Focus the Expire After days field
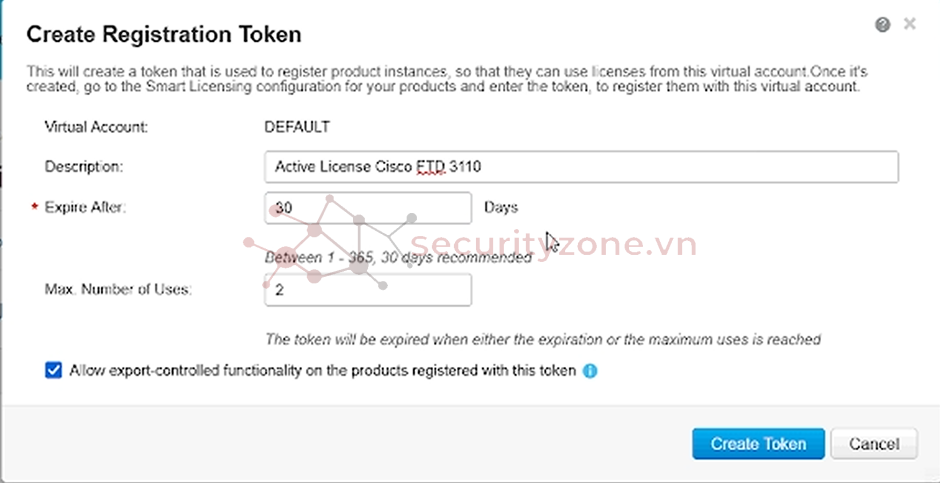 [x=368, y=208]
